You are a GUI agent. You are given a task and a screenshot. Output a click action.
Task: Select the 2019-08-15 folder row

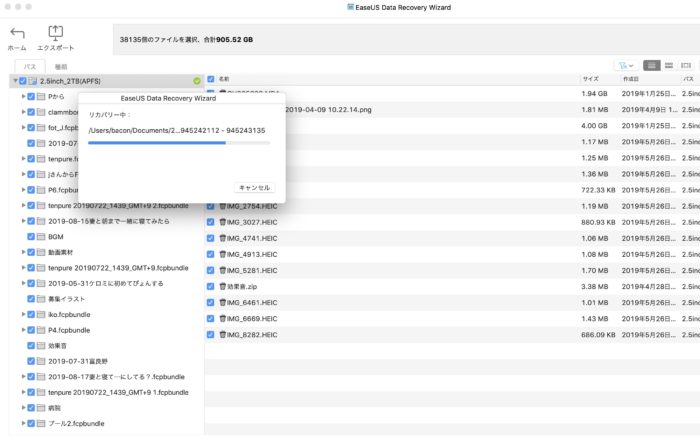pyautogui.click(x=108, y=221)
